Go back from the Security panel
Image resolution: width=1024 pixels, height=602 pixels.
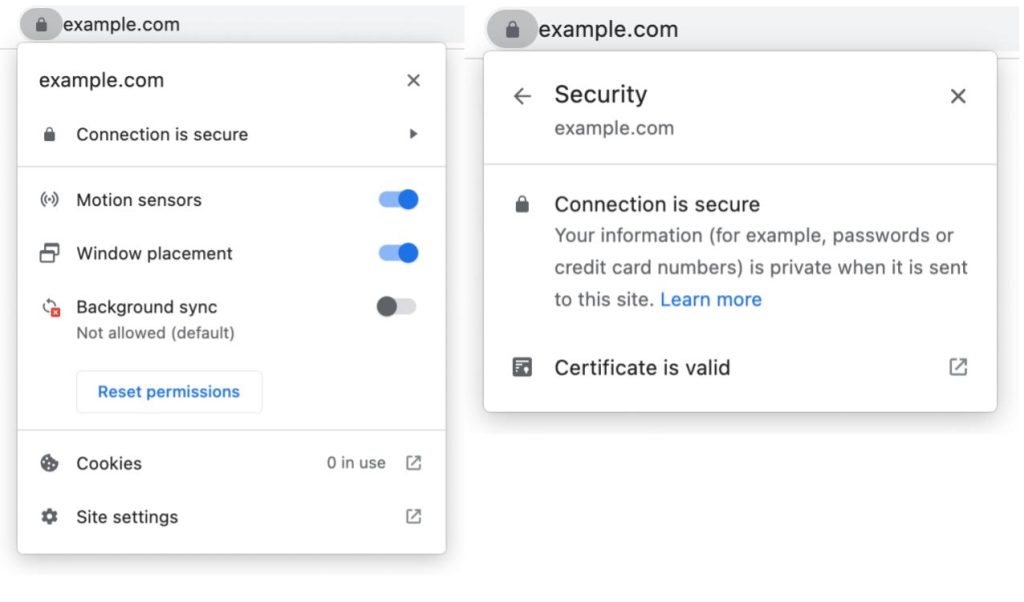(x=522, y=96)
